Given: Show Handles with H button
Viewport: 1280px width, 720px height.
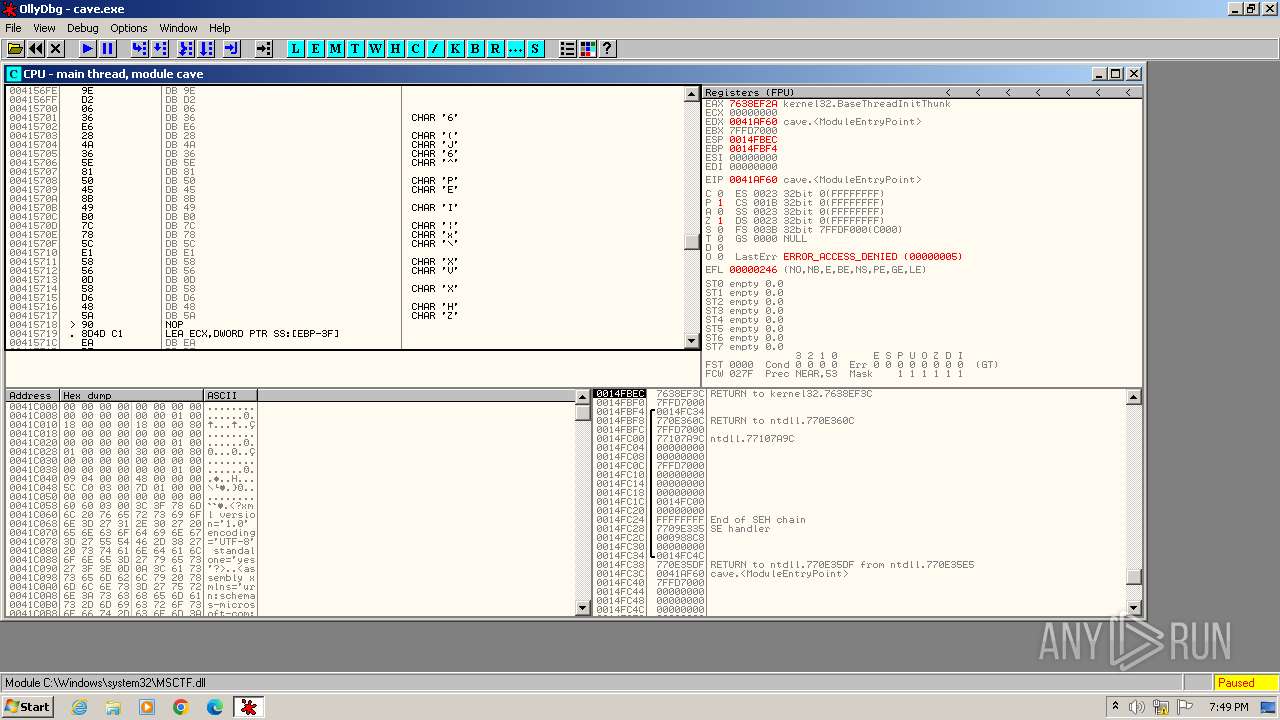Looking at the screenshot, I should [396, 48].
